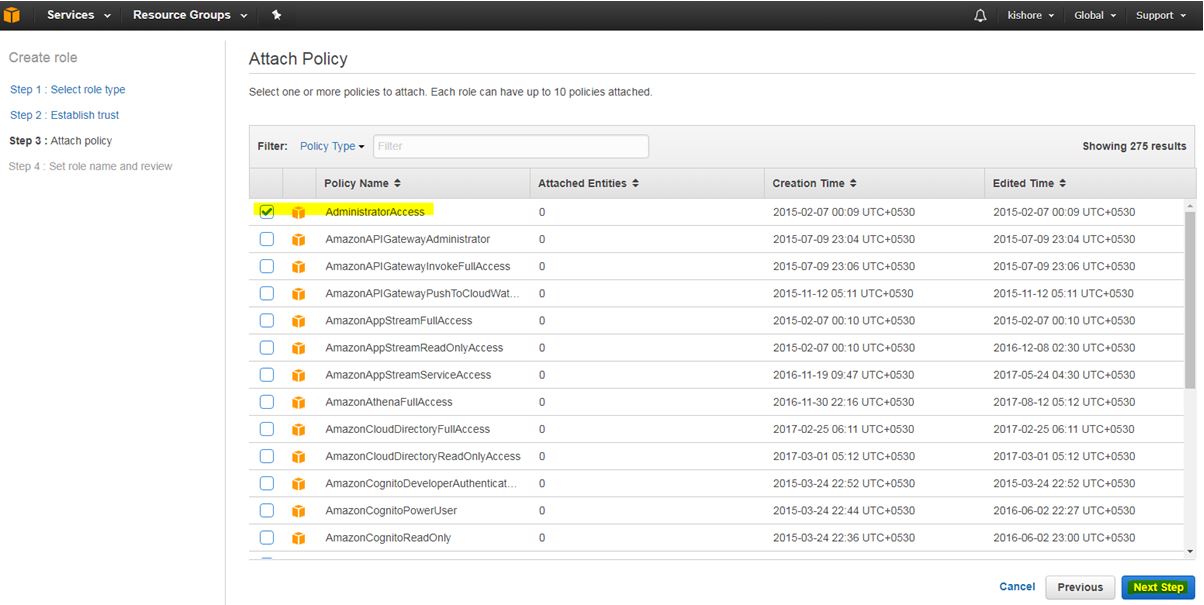Check the AmazonAPIGatewayAdministrator policy checkbox

click(267, 239)
